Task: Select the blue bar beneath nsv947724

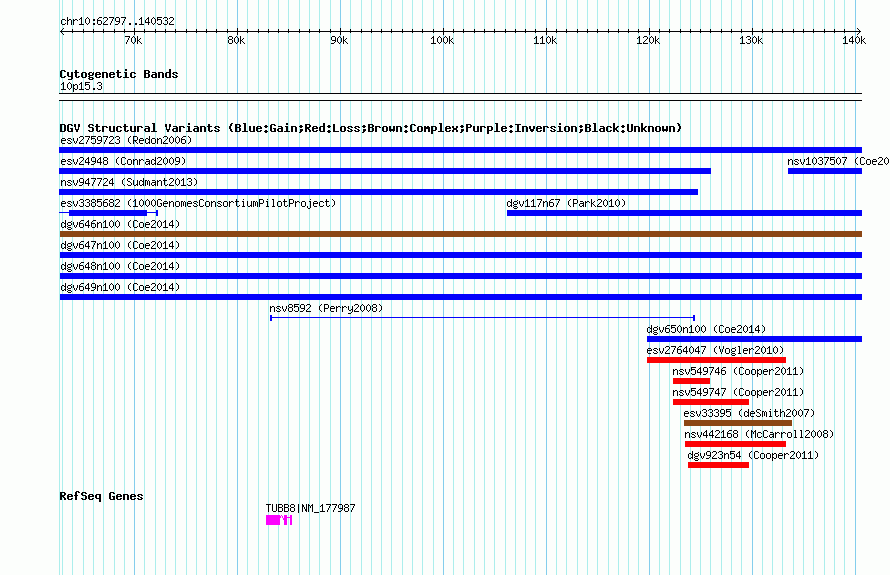Action: point(379,192)
